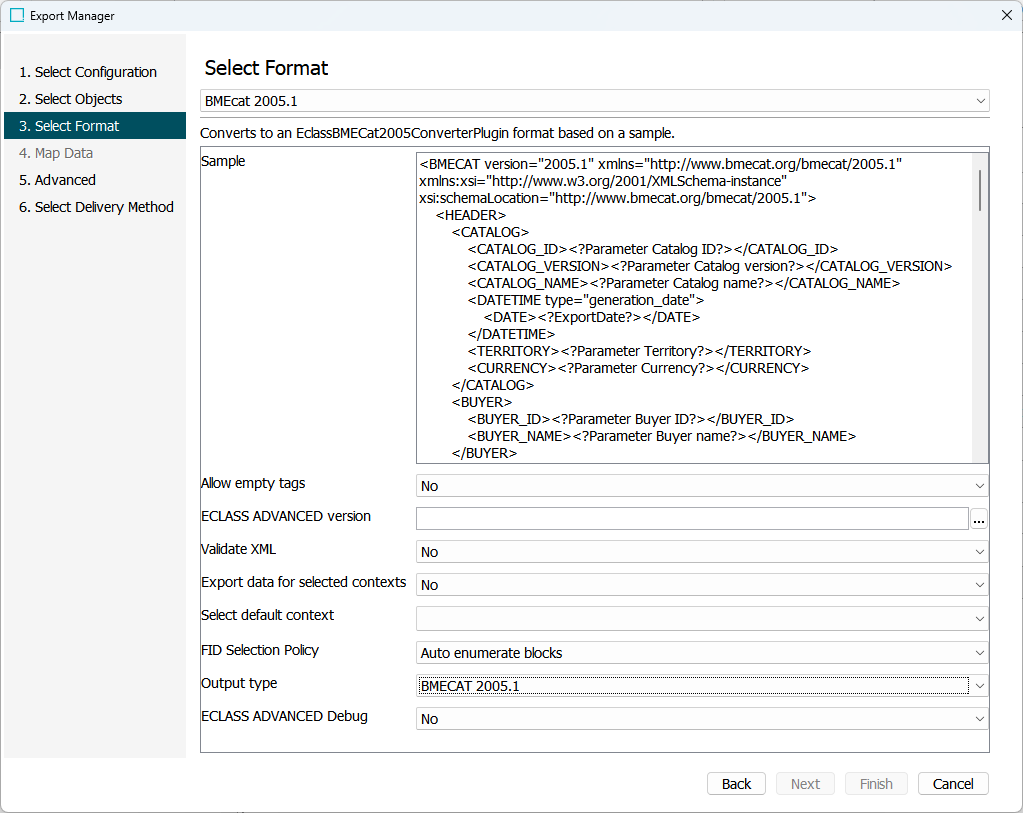This screenshot has height=813, width=1023.
Task: Click the ECLASS ADVANCED version input field
Action: [x=692, y=518]
